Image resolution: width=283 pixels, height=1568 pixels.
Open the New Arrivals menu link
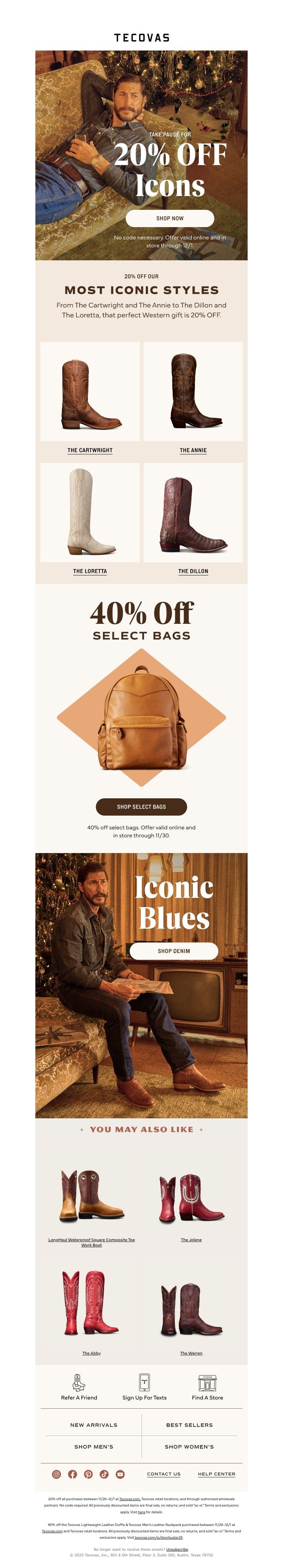click(94, 1425)
